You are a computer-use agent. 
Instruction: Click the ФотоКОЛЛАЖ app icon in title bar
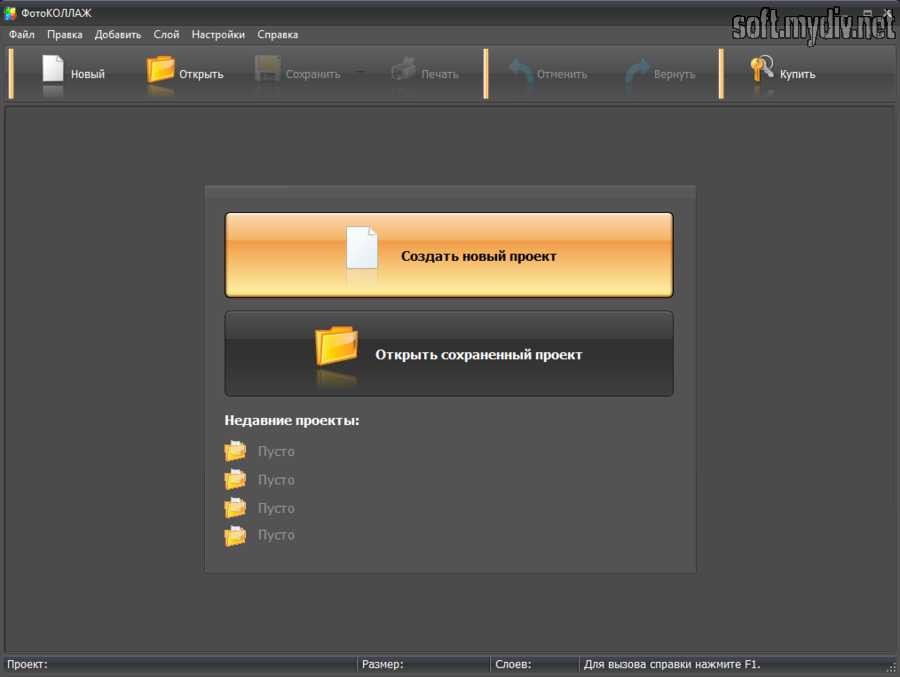[x=10, y=13]
